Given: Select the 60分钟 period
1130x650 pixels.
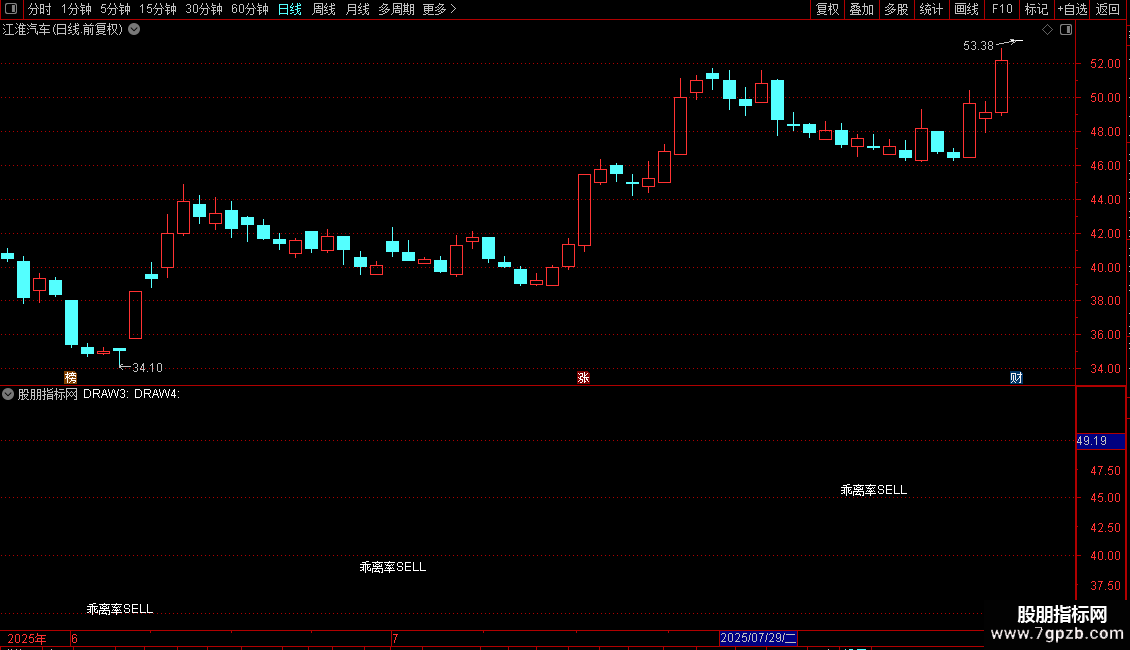Looking at the screenshot, I should [x=249, y=9].
